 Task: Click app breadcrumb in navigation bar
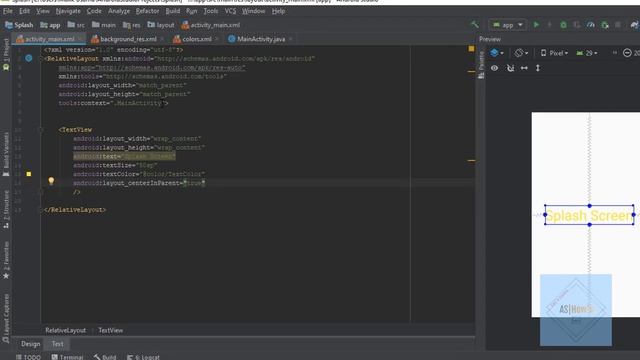[50, 25]
